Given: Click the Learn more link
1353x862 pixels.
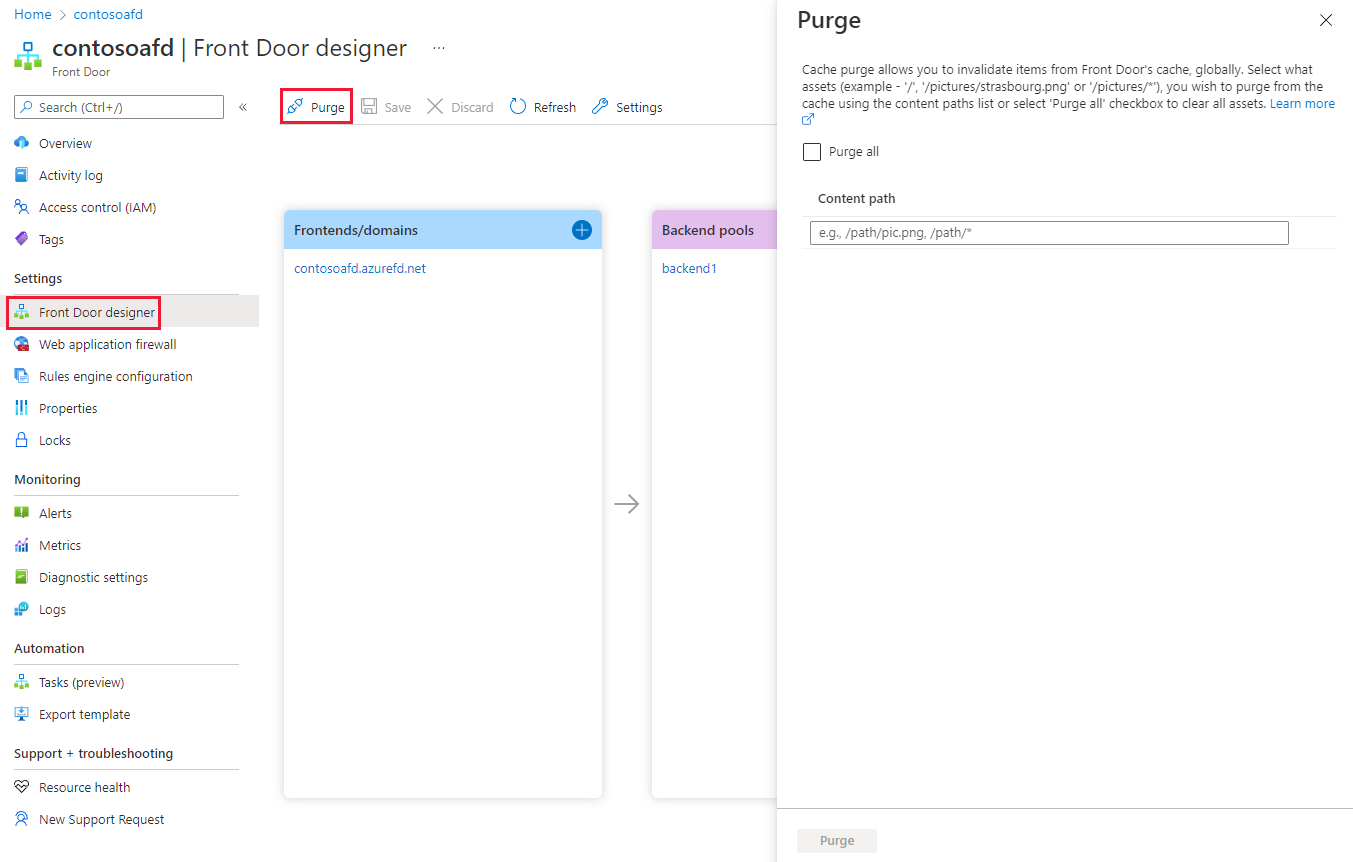Looking at the screenshot, I should click(1302, 103).
